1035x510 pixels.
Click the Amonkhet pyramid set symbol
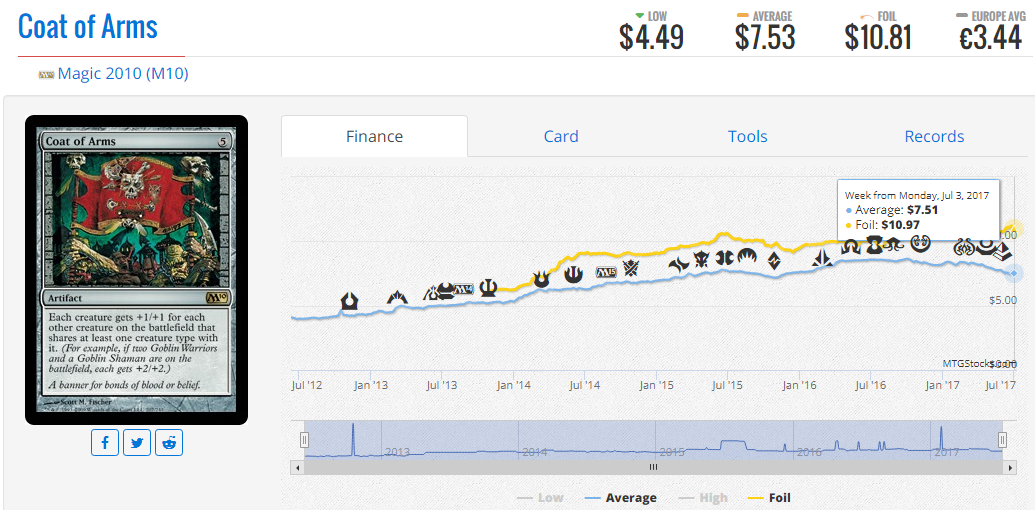[1003, 252]
